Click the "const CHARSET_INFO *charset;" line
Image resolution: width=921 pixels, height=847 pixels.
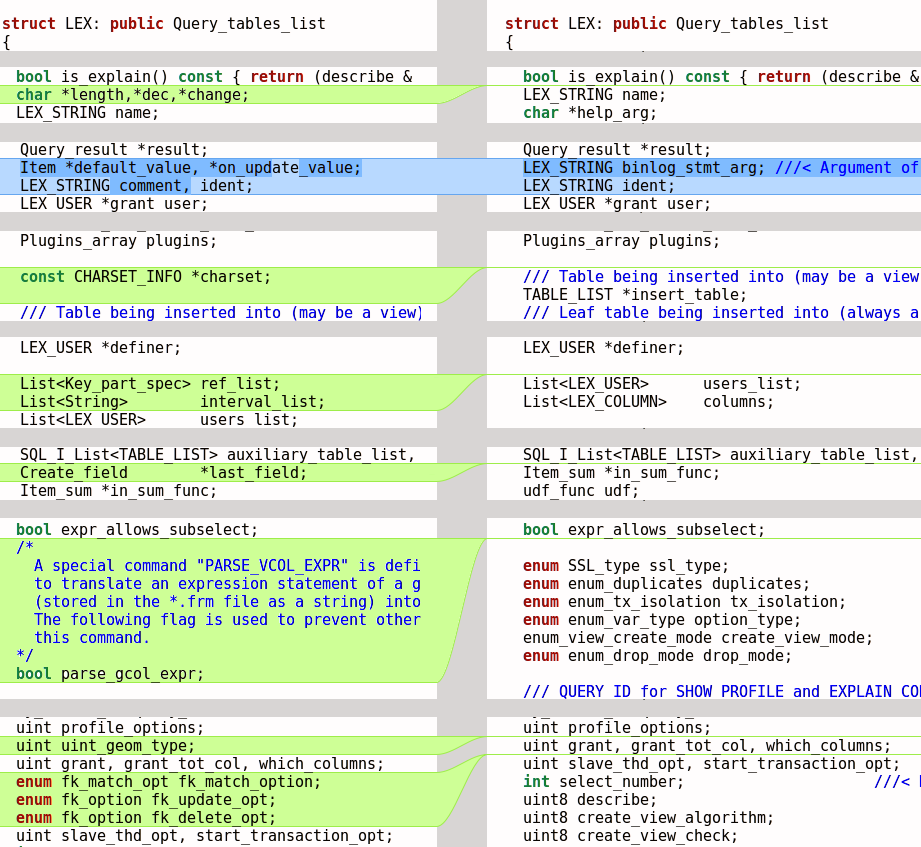[145, 277]
